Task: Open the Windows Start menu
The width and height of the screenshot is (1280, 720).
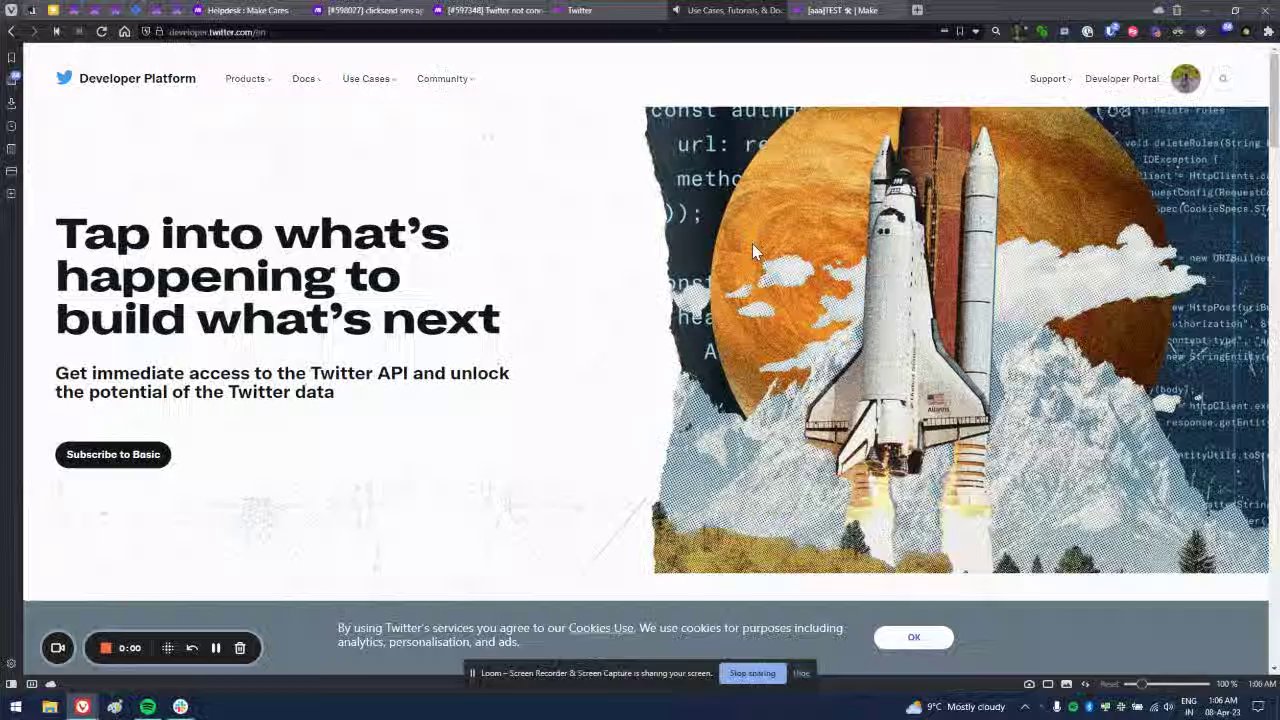Action: (16, 707)
